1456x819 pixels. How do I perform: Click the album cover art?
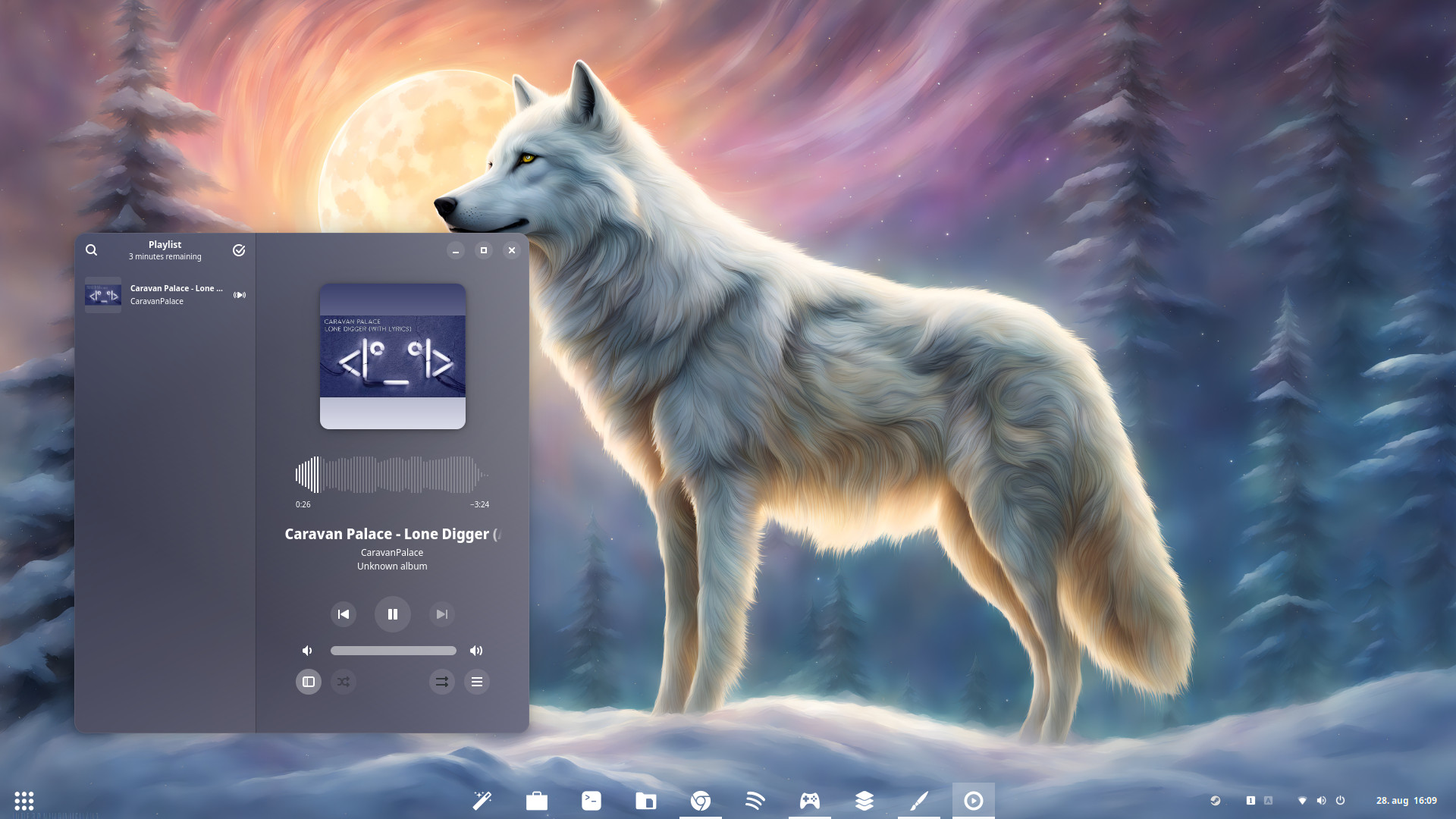coord(393,356)
